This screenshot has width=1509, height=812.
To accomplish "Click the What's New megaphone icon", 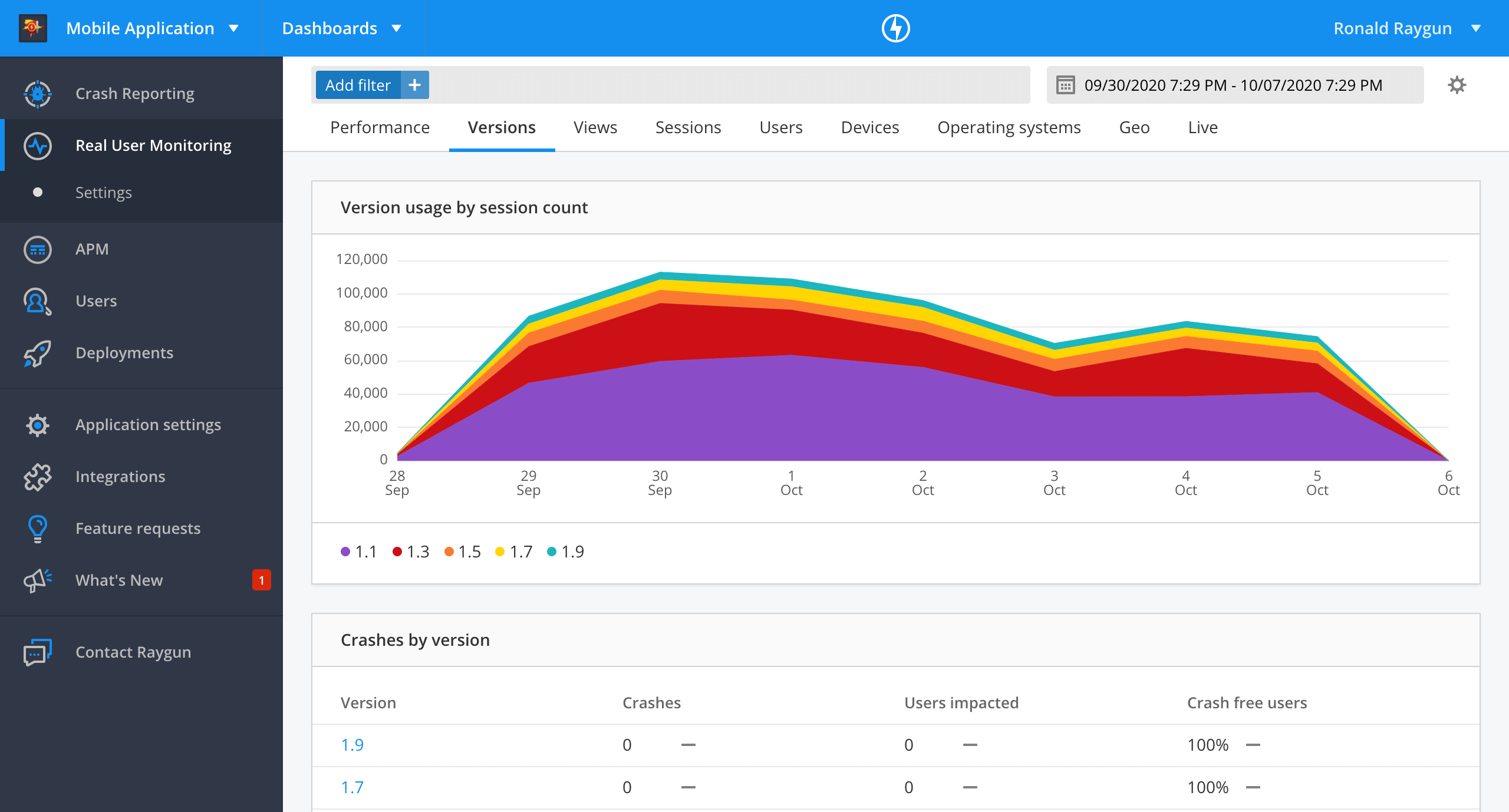I will (38, 580).
